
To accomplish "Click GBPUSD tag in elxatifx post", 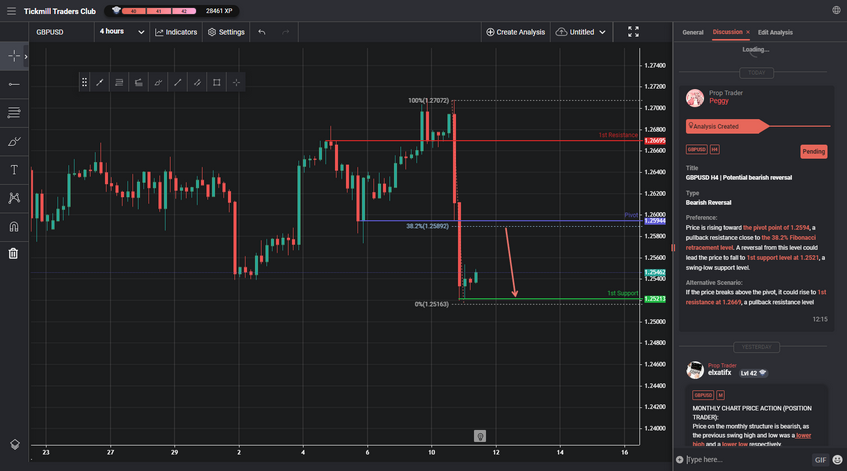I will [x=703, y=395].
